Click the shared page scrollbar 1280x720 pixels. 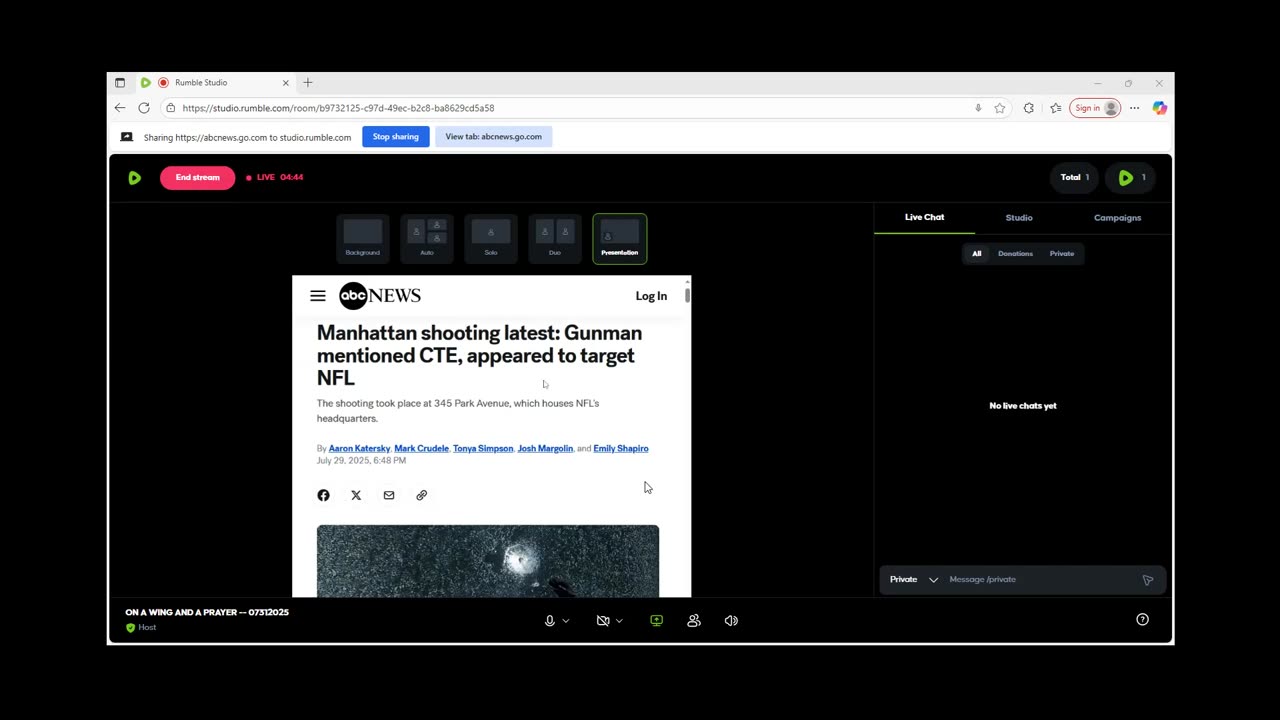(x=687, y=296)
